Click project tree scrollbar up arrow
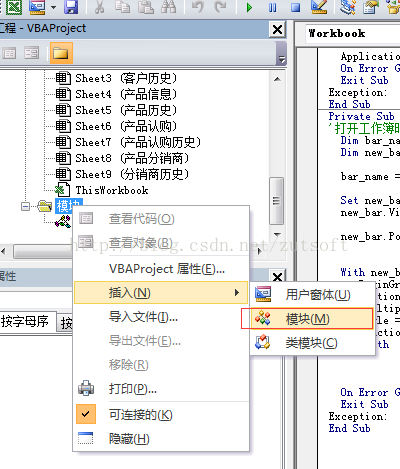 pyautogui.click(x=277, y=79)
